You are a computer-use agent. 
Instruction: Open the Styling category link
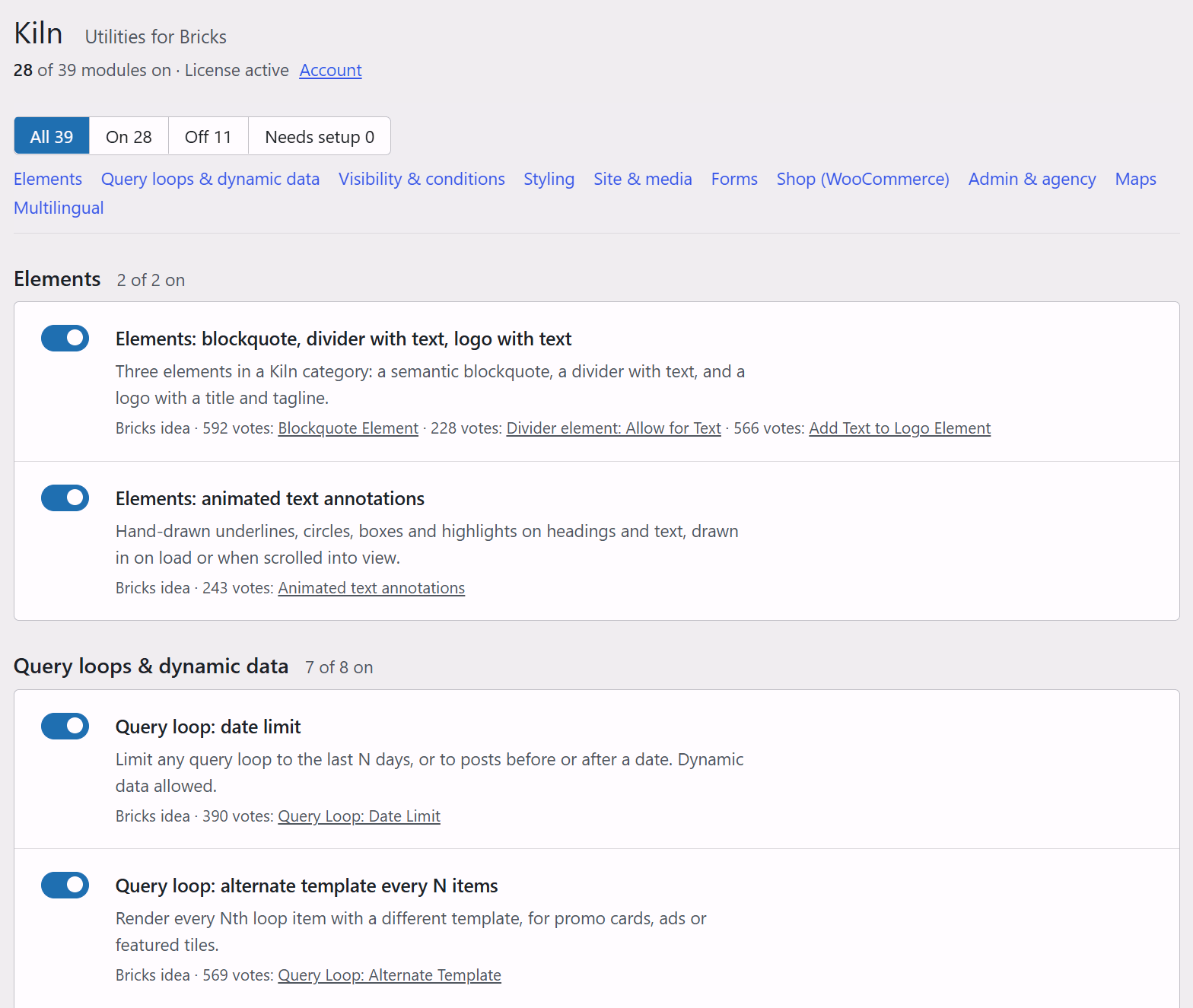(x=549, y=179)
